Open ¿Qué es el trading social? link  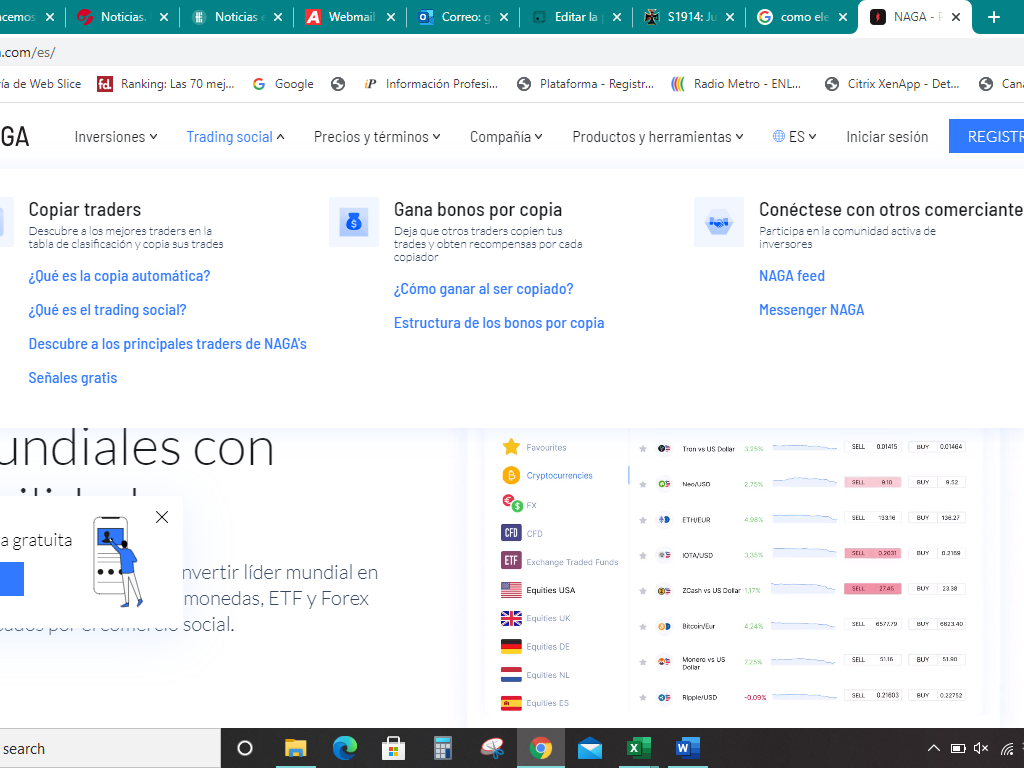pos(107,310)
